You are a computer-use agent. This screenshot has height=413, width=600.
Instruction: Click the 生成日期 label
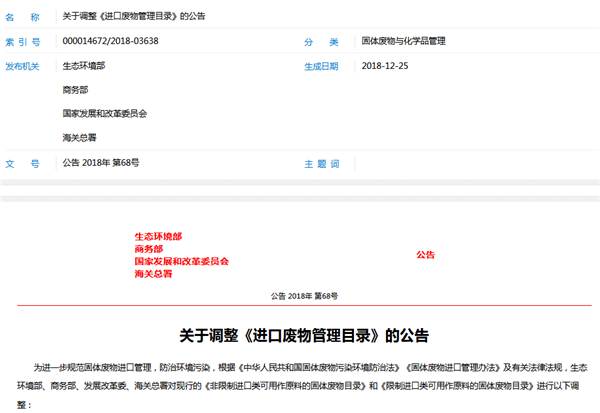click(x=322, y=66)
